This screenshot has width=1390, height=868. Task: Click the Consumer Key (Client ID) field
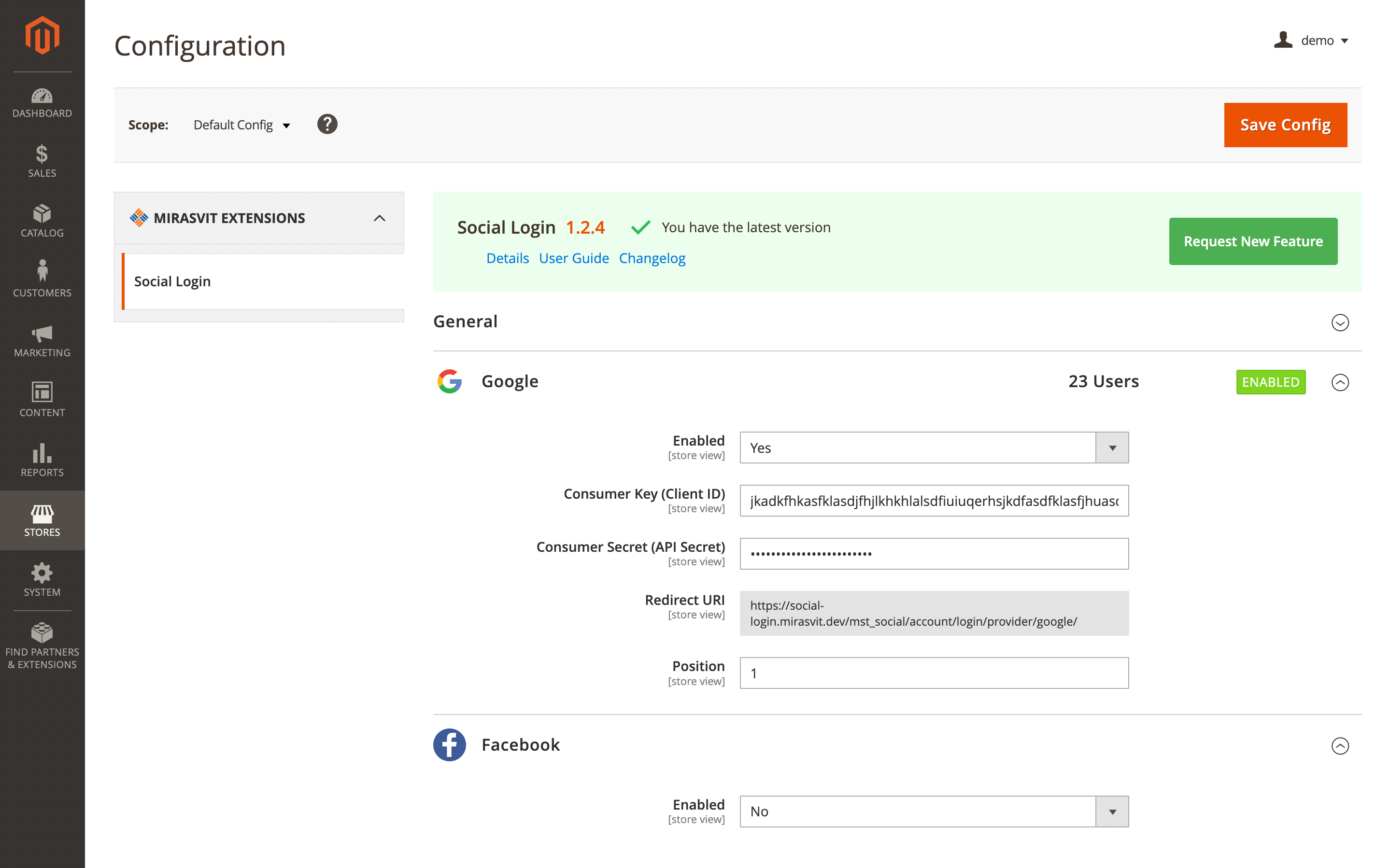point(934,501)
